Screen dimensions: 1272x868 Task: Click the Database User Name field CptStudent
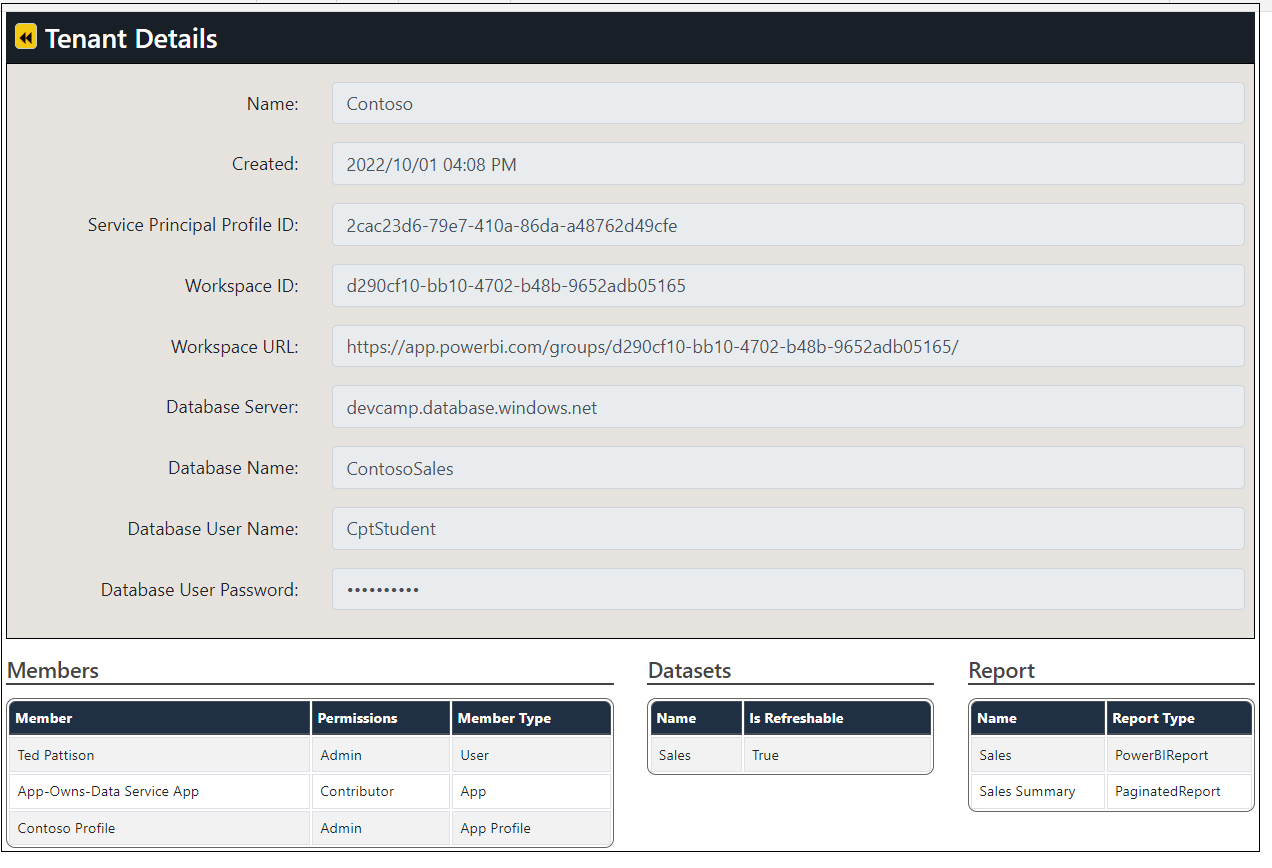point(788,529)
